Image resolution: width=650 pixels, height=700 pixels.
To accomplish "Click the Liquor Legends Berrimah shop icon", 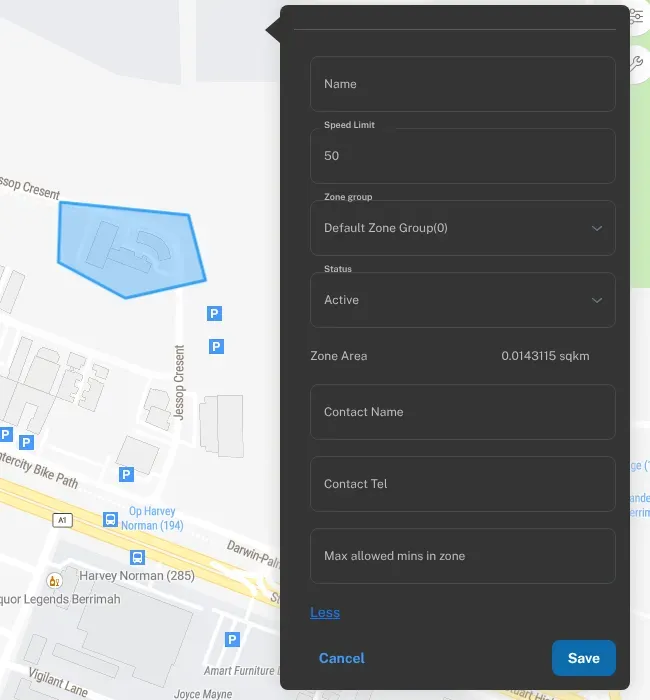I will coord(54,581).
